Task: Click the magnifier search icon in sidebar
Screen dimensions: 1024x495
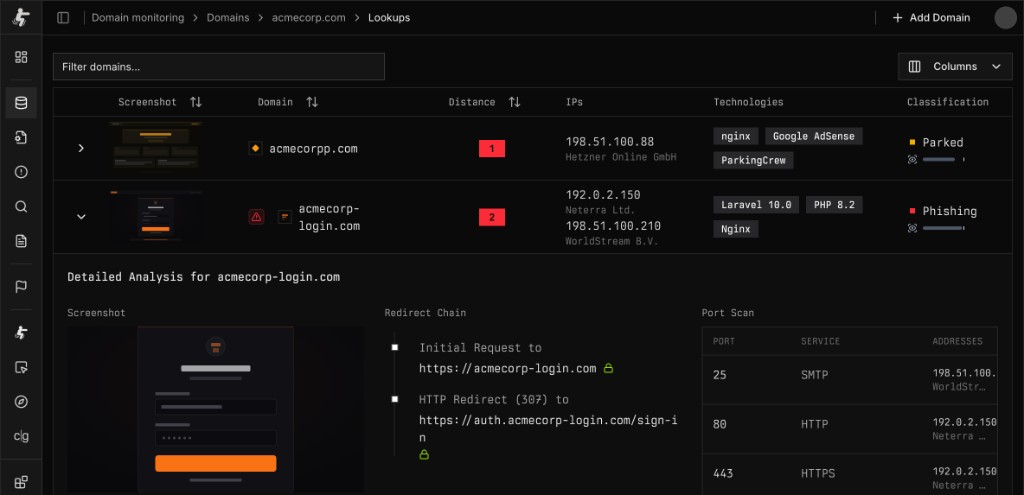Action: coord(21,206)
